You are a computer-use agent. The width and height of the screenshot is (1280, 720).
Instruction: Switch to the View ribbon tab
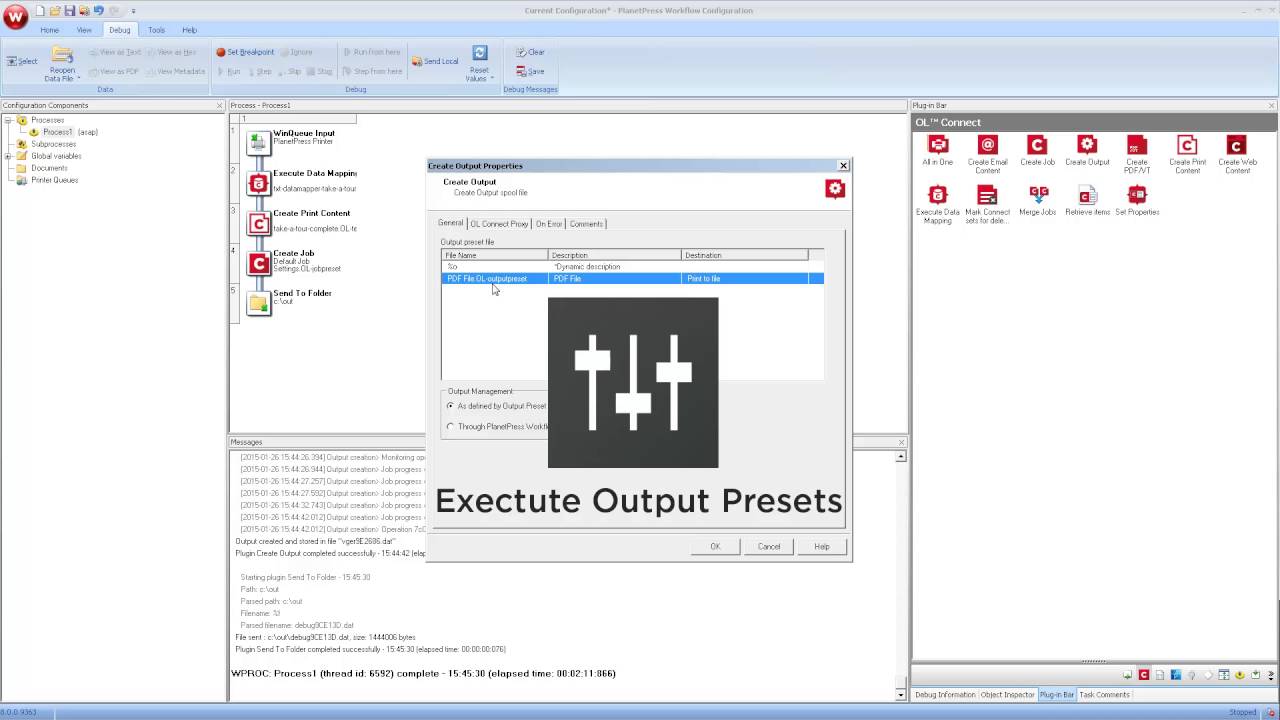coord(84,30)
